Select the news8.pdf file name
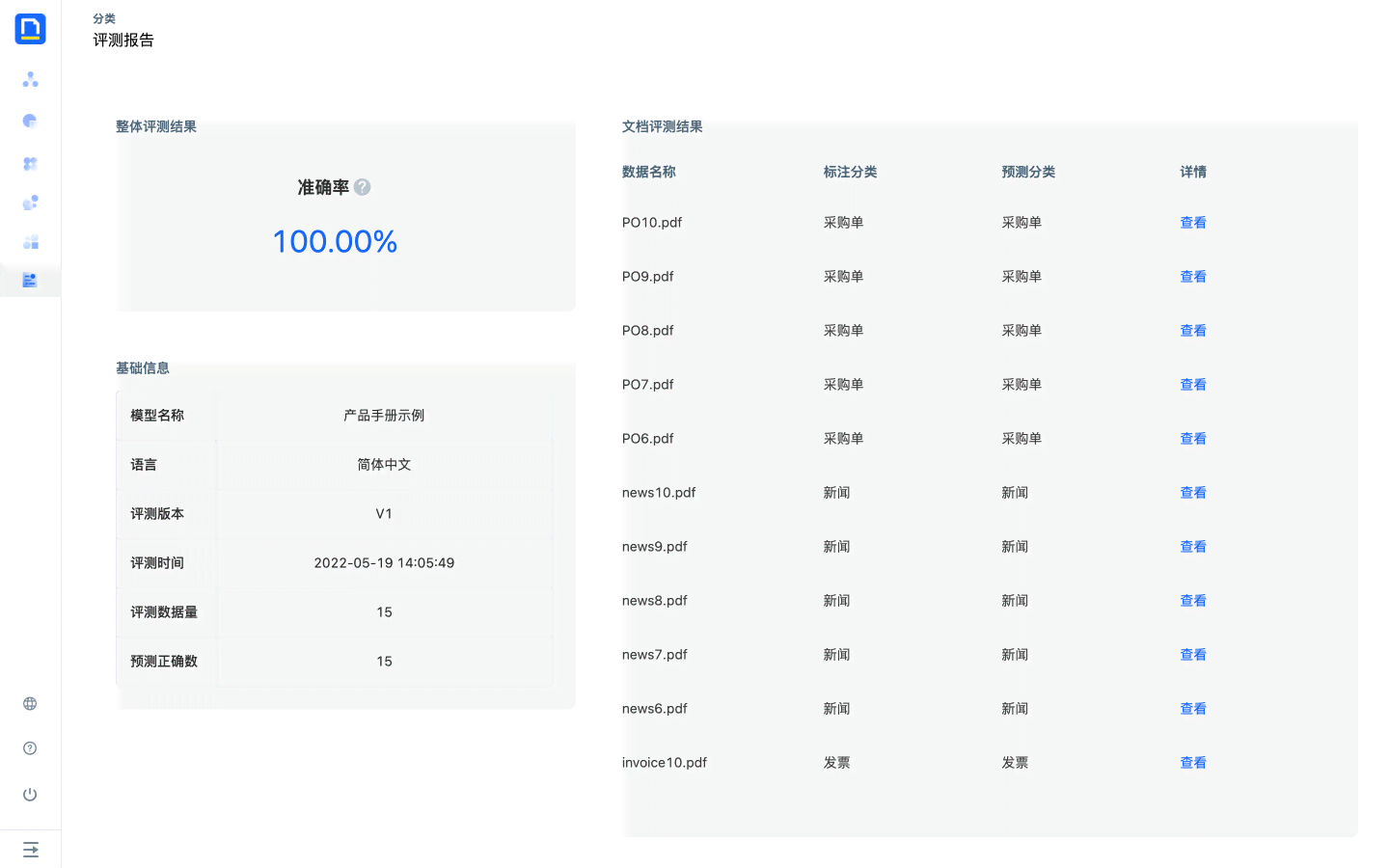 [655, 601]
